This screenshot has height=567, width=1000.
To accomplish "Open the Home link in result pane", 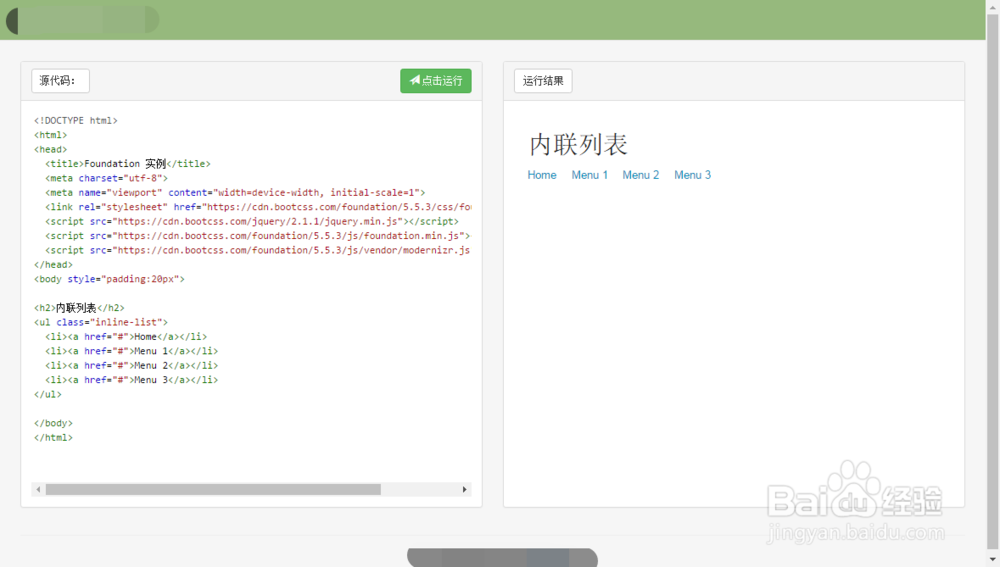I will [x=541, y=175].
